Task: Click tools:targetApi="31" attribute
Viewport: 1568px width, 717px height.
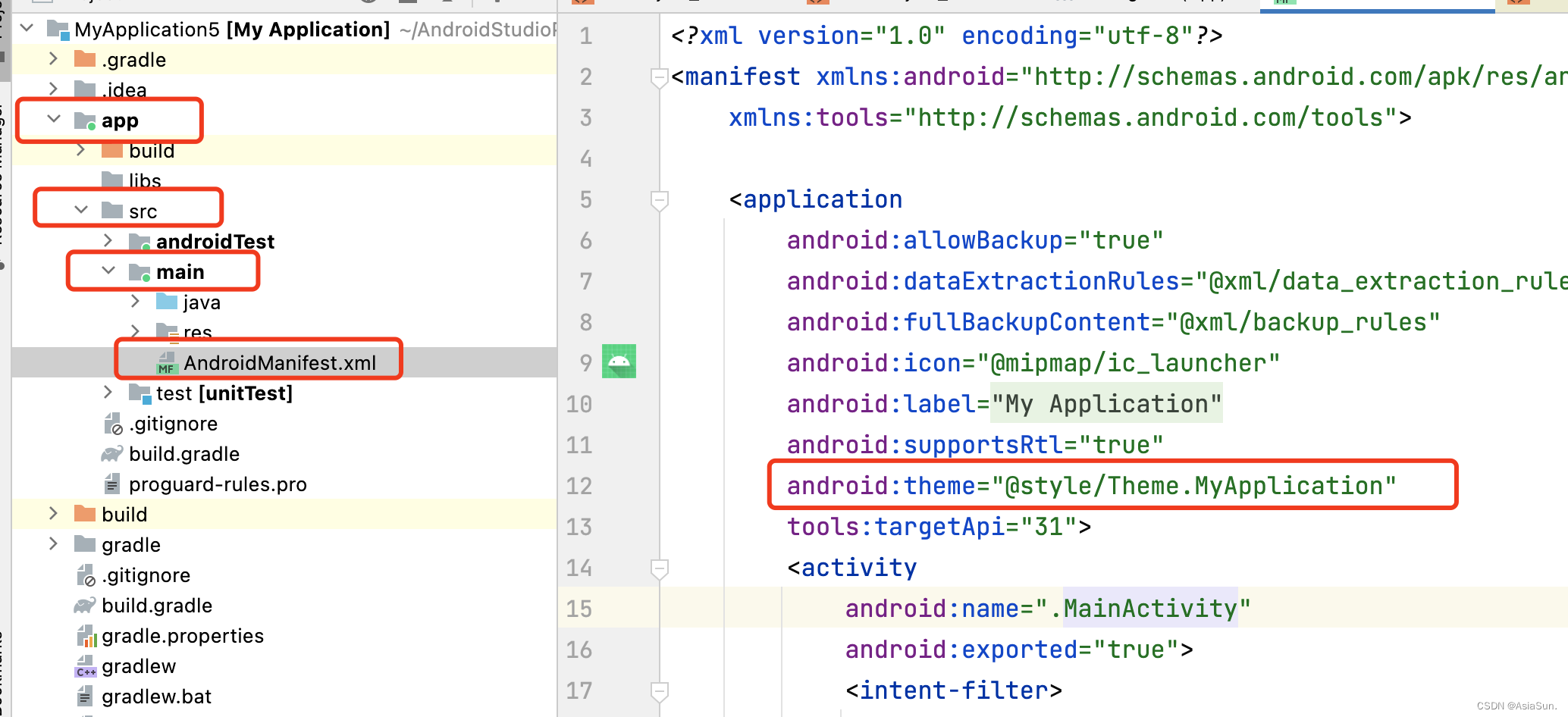Action: pyautogui.click(x=932, y=527)
